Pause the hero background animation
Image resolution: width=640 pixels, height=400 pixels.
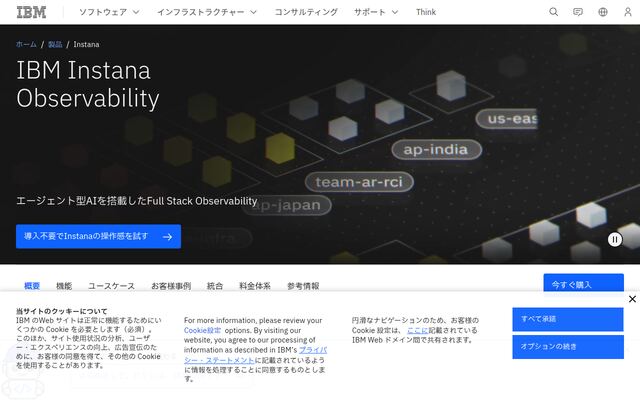click(615, 239)
